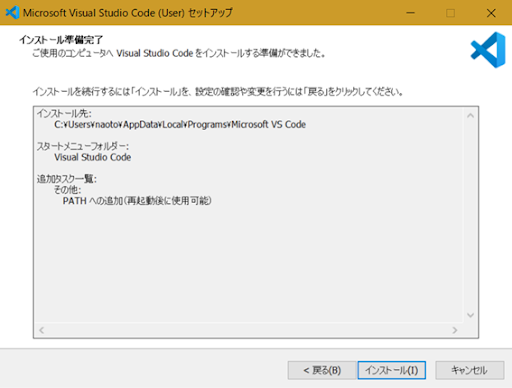The width and height of the screenshot is (512, 388).
Task: Click the VS Code icon in title bar
Action: pyautogui.click(x=12, y=13)
